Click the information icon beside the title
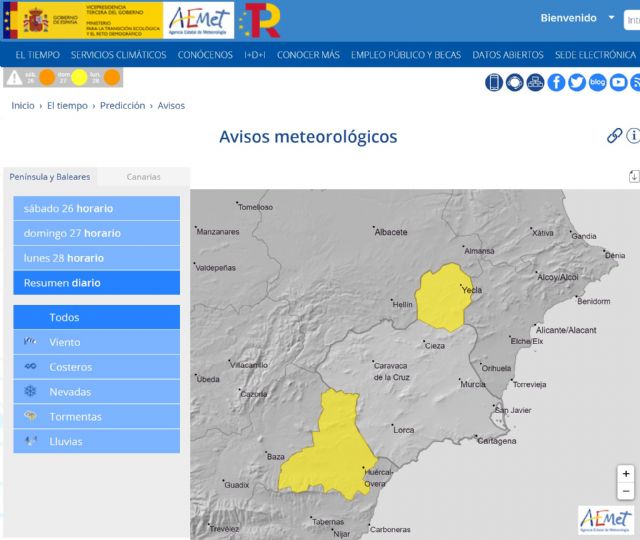Screen dimensions: 640x540 coord(633,136)
